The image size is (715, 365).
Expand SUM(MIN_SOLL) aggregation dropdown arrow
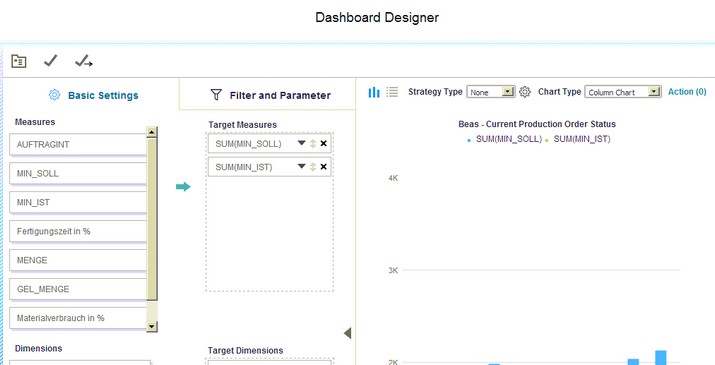pos(301,143)
